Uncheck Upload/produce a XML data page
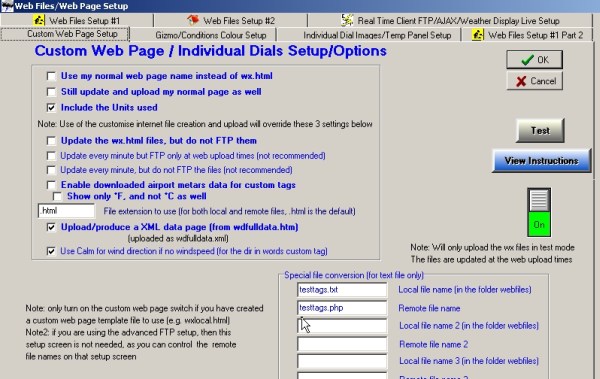 pos(51,227)
